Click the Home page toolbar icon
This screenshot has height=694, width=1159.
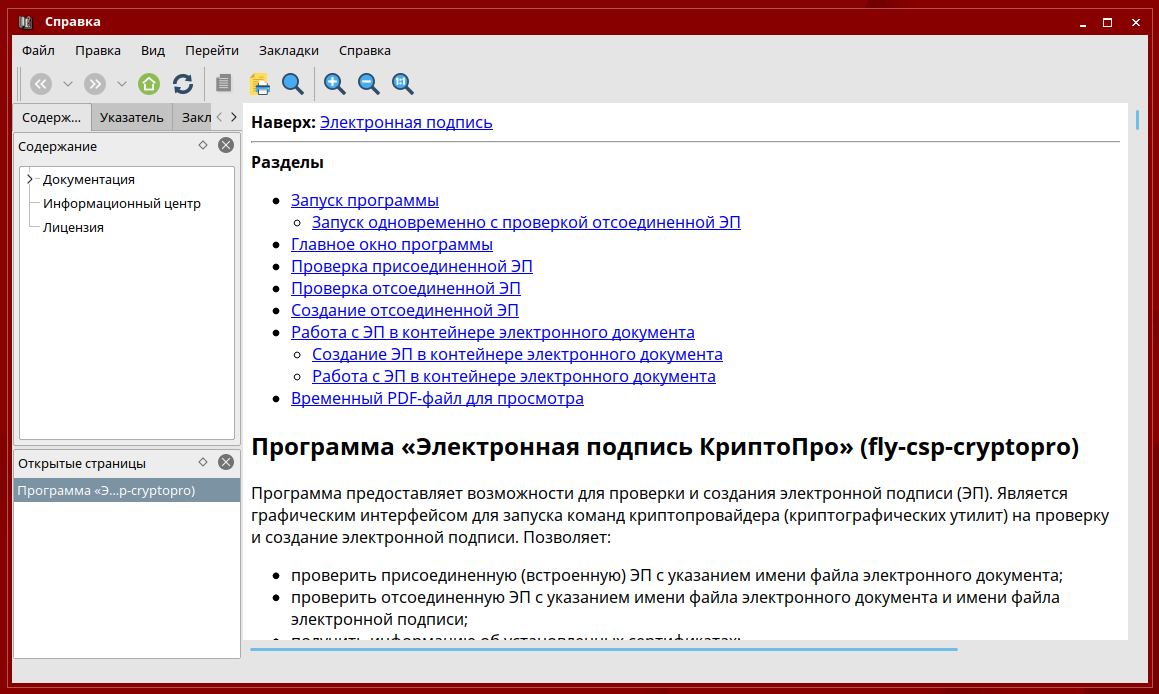(x=149, y=84)
